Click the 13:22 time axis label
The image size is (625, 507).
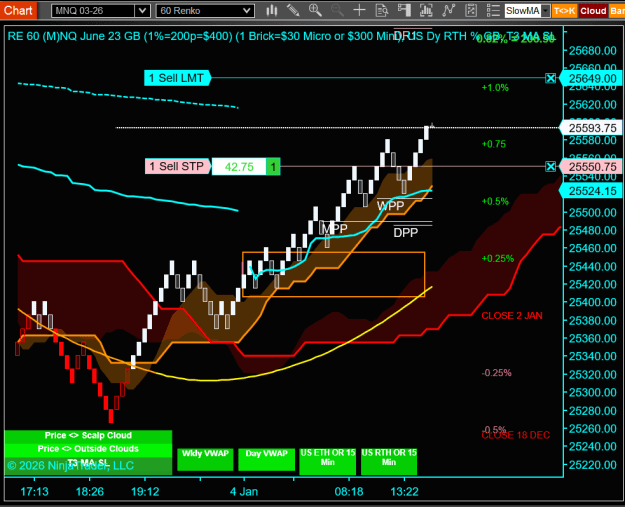[405, 491]
